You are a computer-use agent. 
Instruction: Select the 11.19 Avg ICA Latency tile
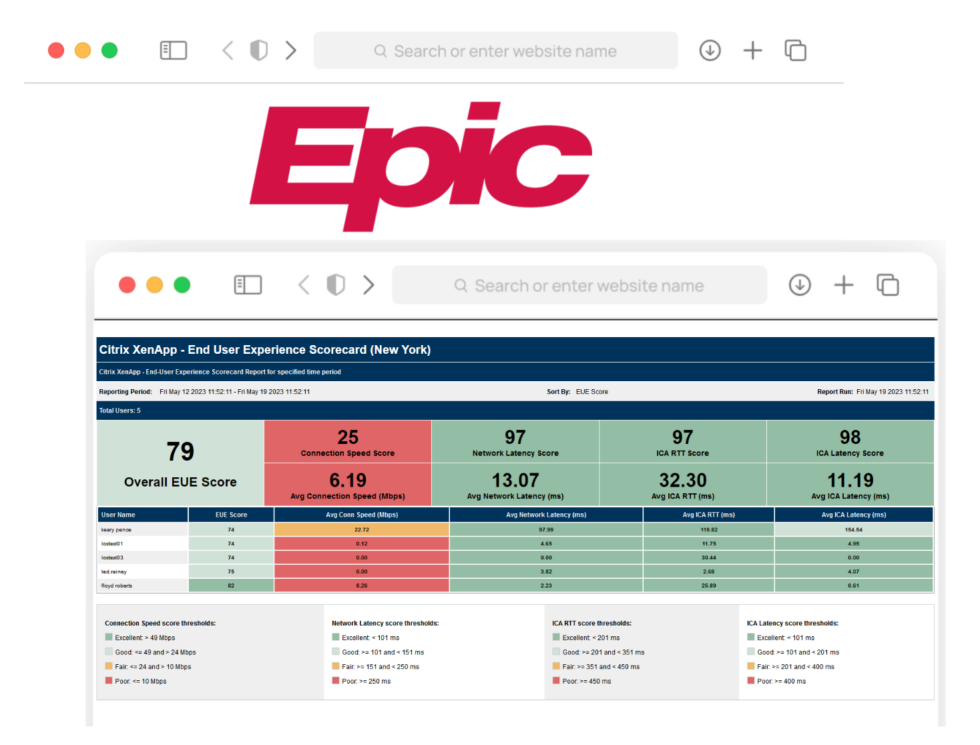click(850, 485)
